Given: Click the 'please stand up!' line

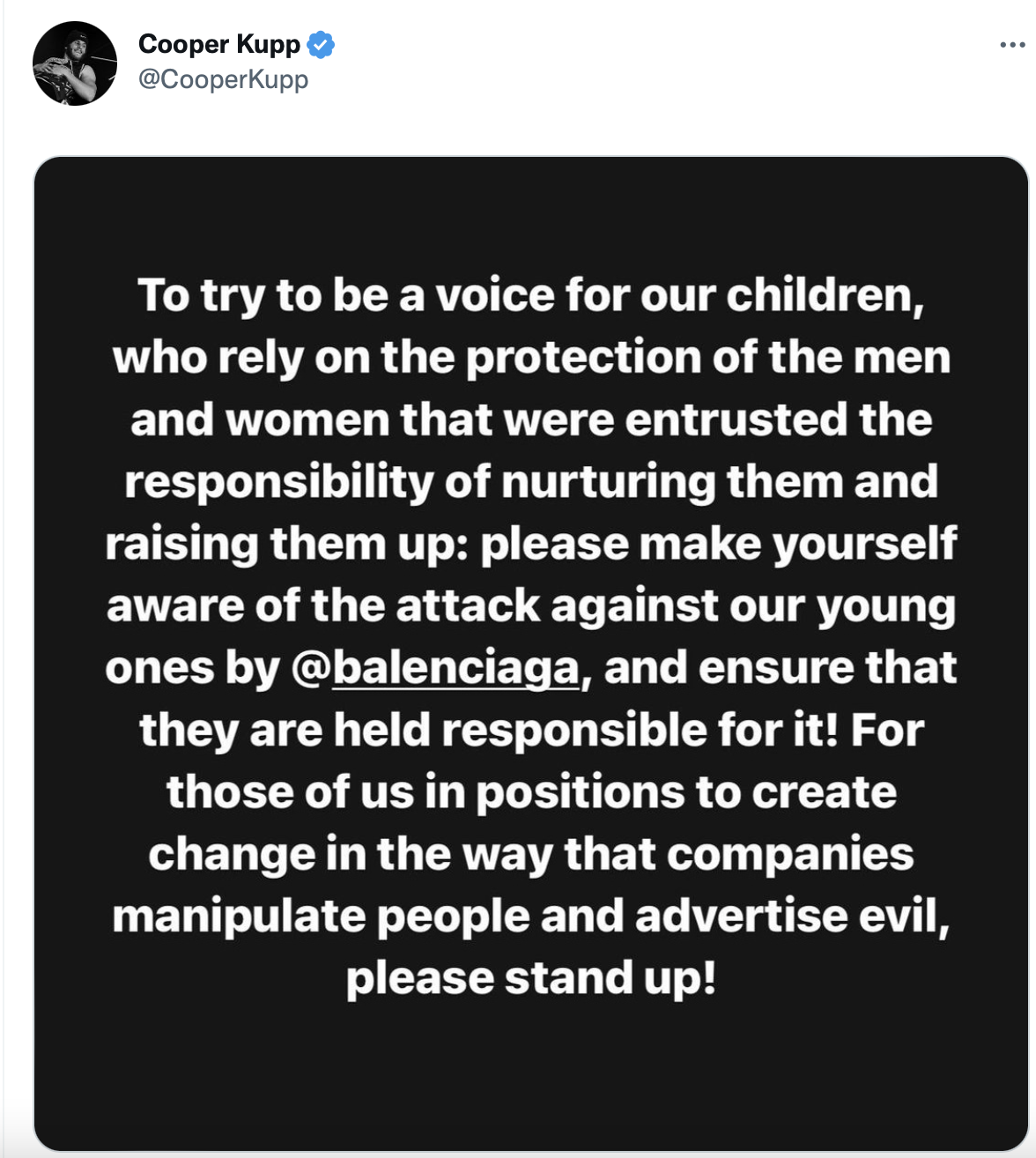Looking at the screenshot, I should 530,978.
